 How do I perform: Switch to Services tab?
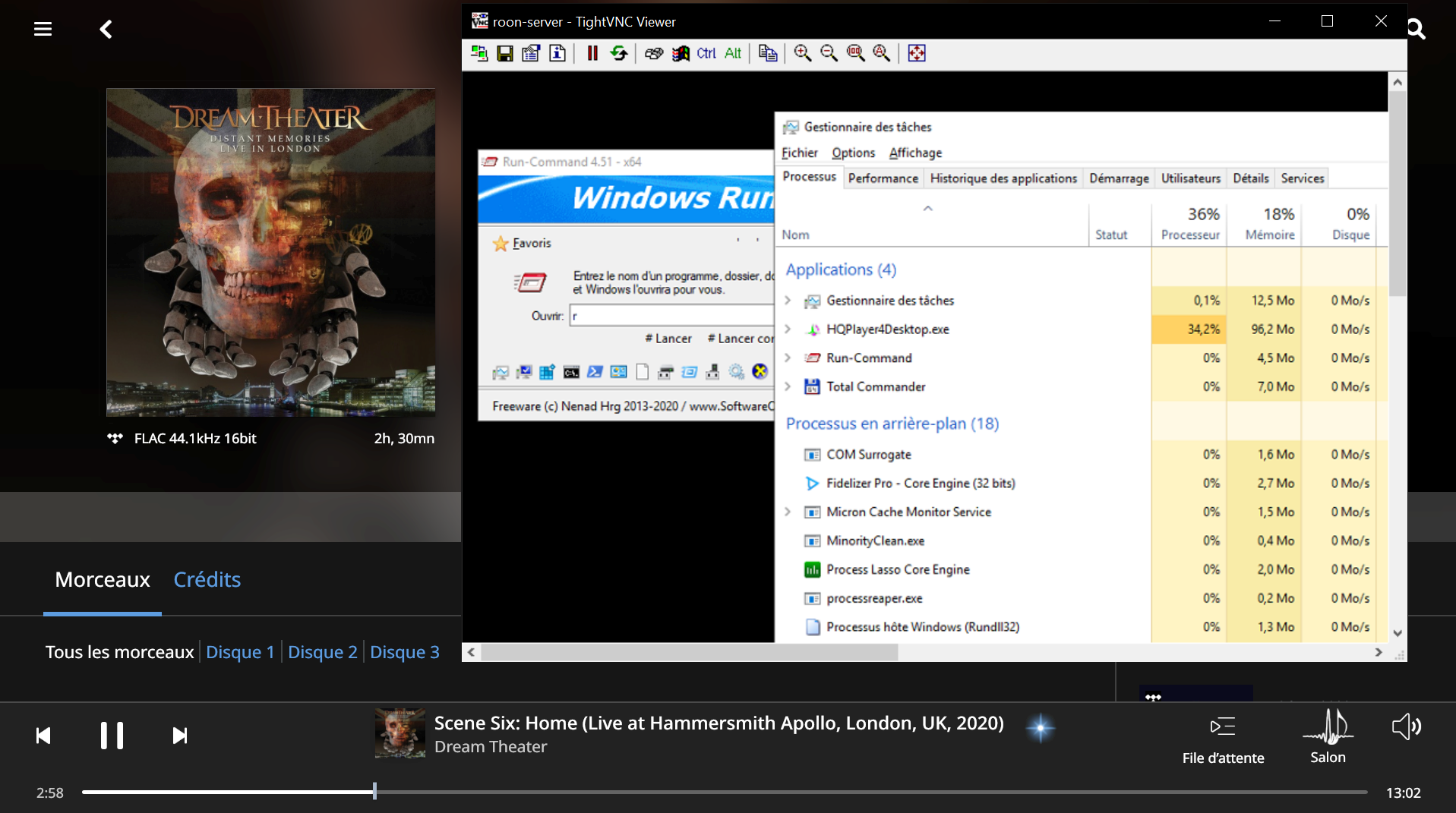pos(1302,178)
